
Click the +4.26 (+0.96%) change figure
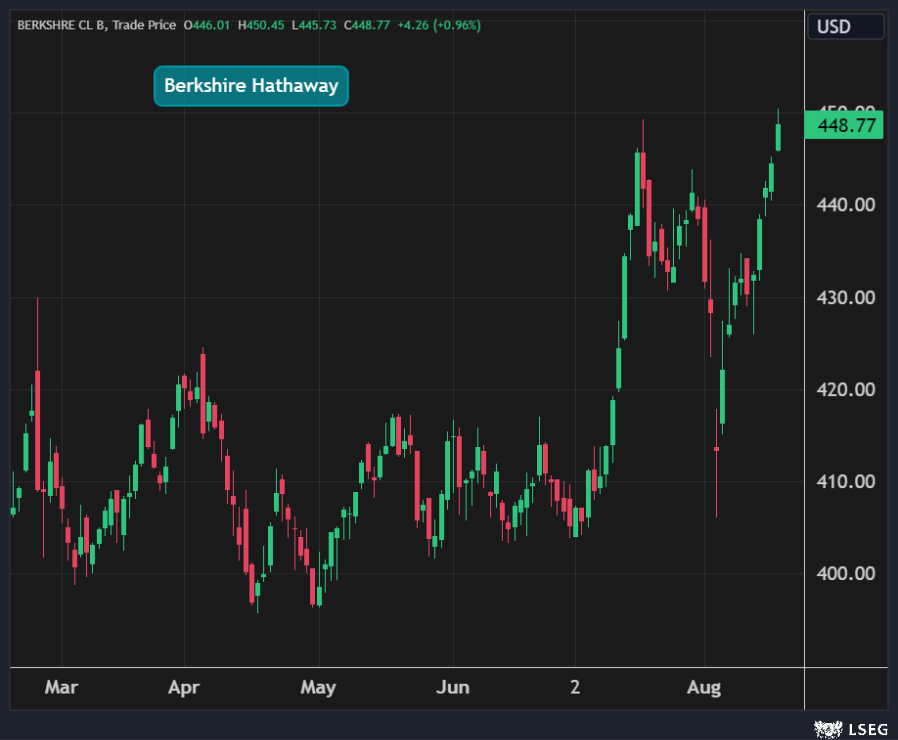pos(437,25)
